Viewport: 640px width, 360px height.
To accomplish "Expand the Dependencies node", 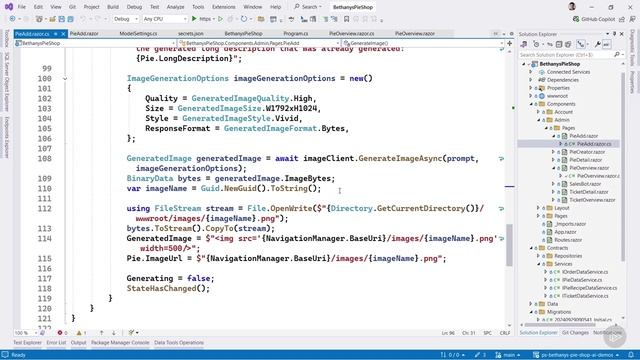I will tap(531, 80).
